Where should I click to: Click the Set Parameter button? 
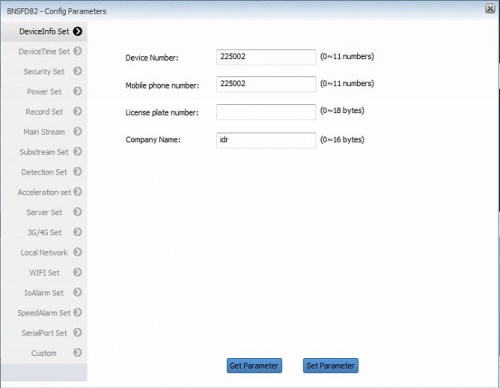coord(331,366)
